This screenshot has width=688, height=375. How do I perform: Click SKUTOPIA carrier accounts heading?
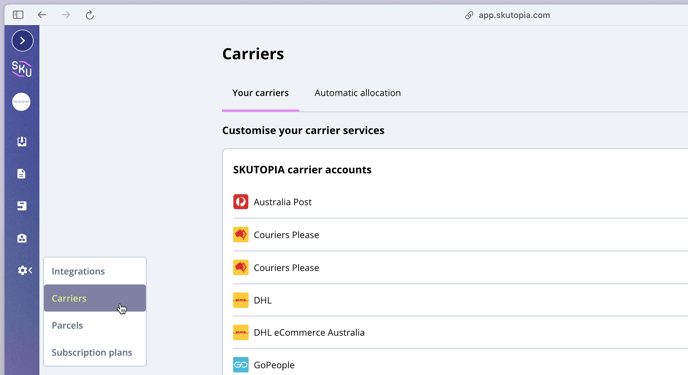point(302,170)
